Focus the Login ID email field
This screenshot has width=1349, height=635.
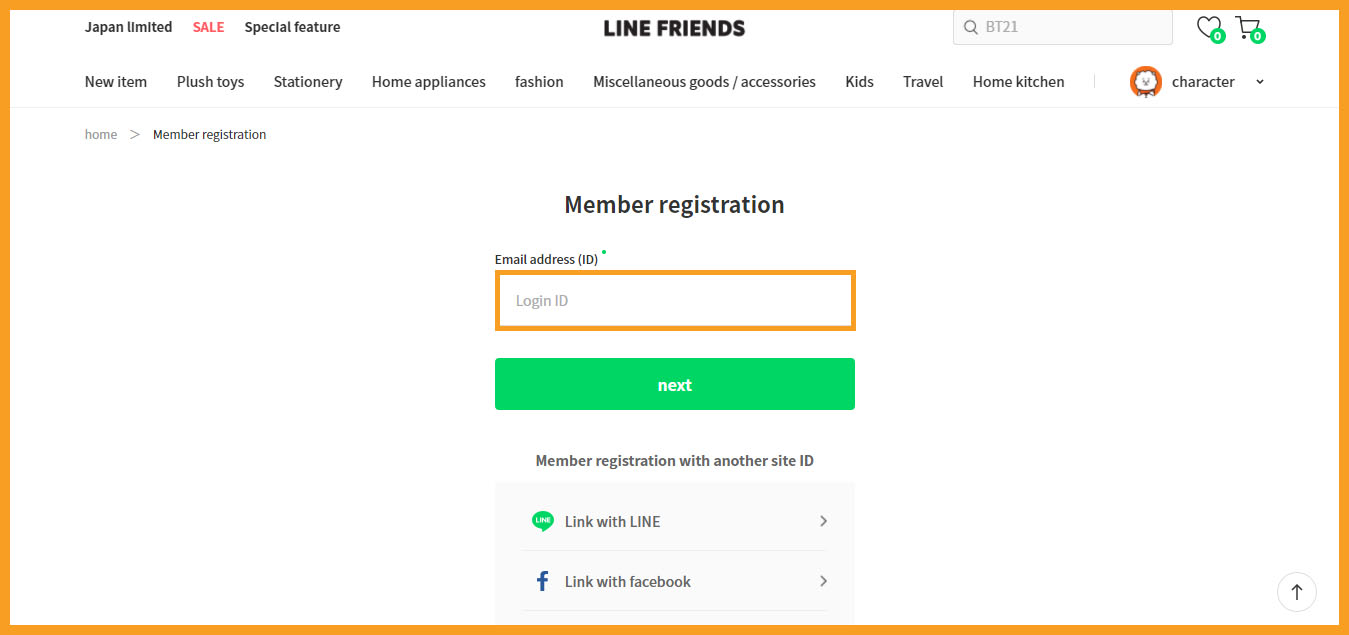click(x=675, y=300)
